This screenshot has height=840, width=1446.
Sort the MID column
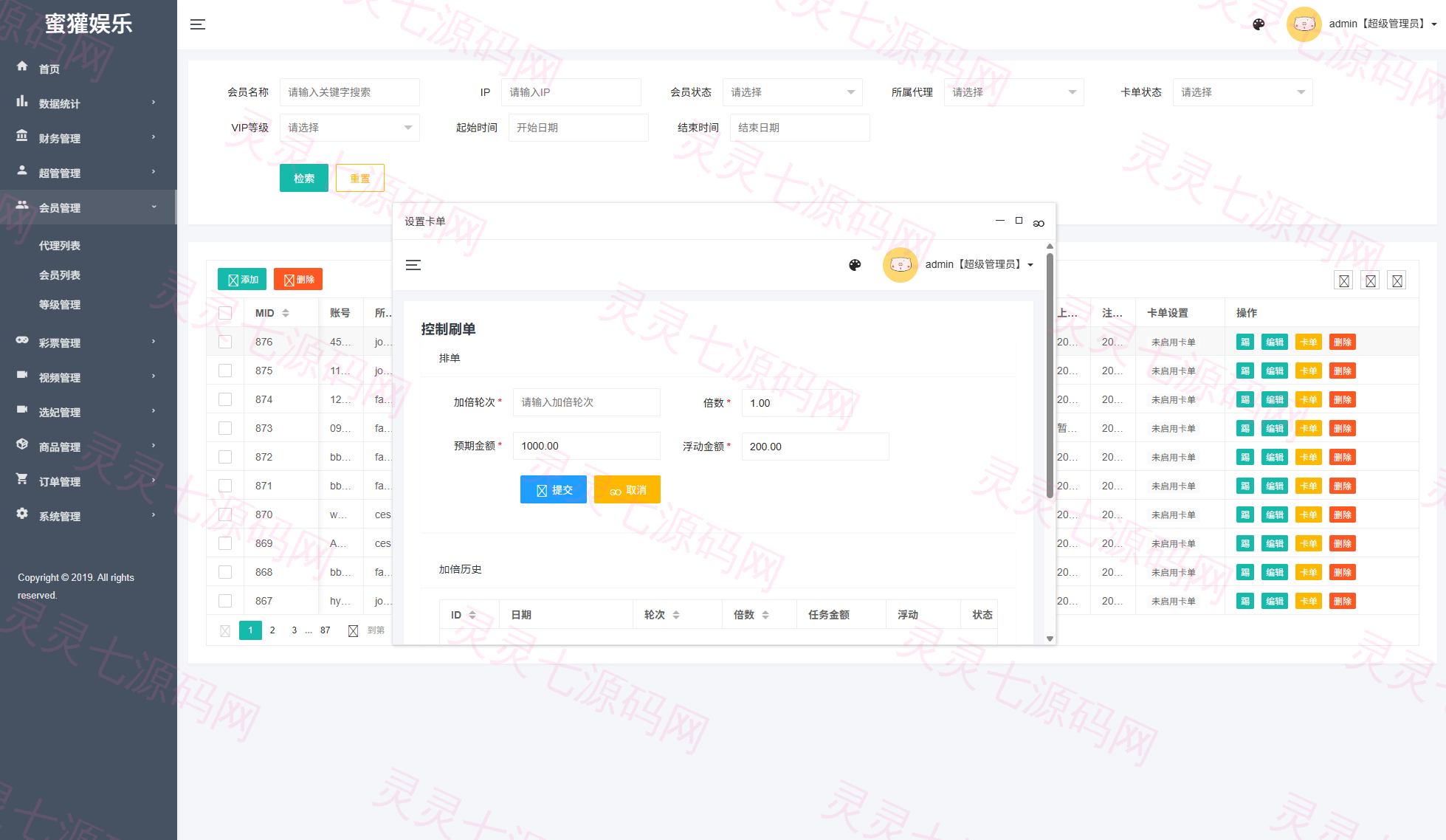[x=286, y=313]
